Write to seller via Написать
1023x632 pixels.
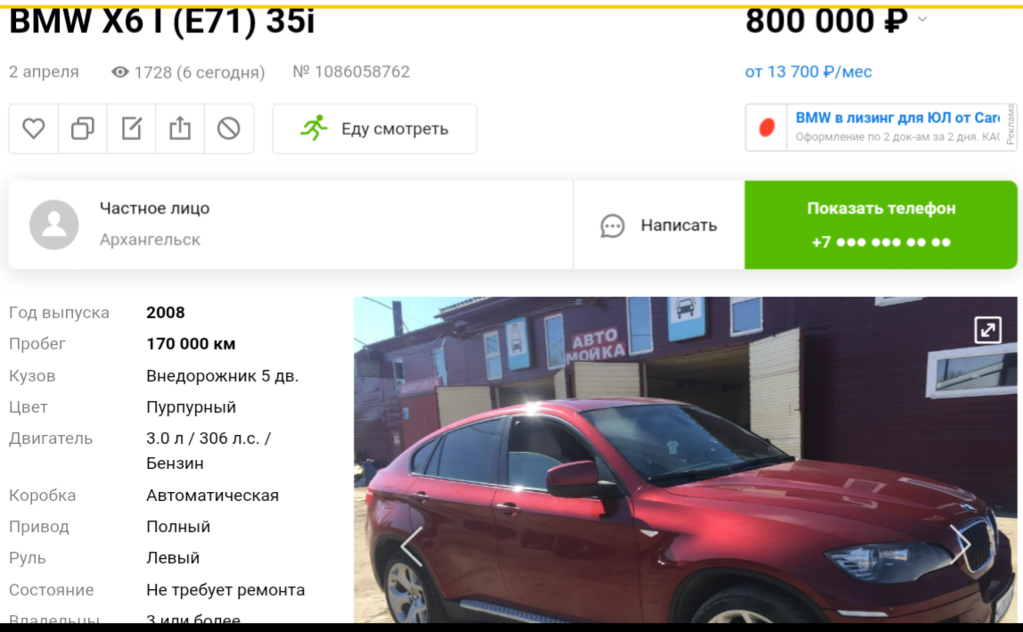659,225
